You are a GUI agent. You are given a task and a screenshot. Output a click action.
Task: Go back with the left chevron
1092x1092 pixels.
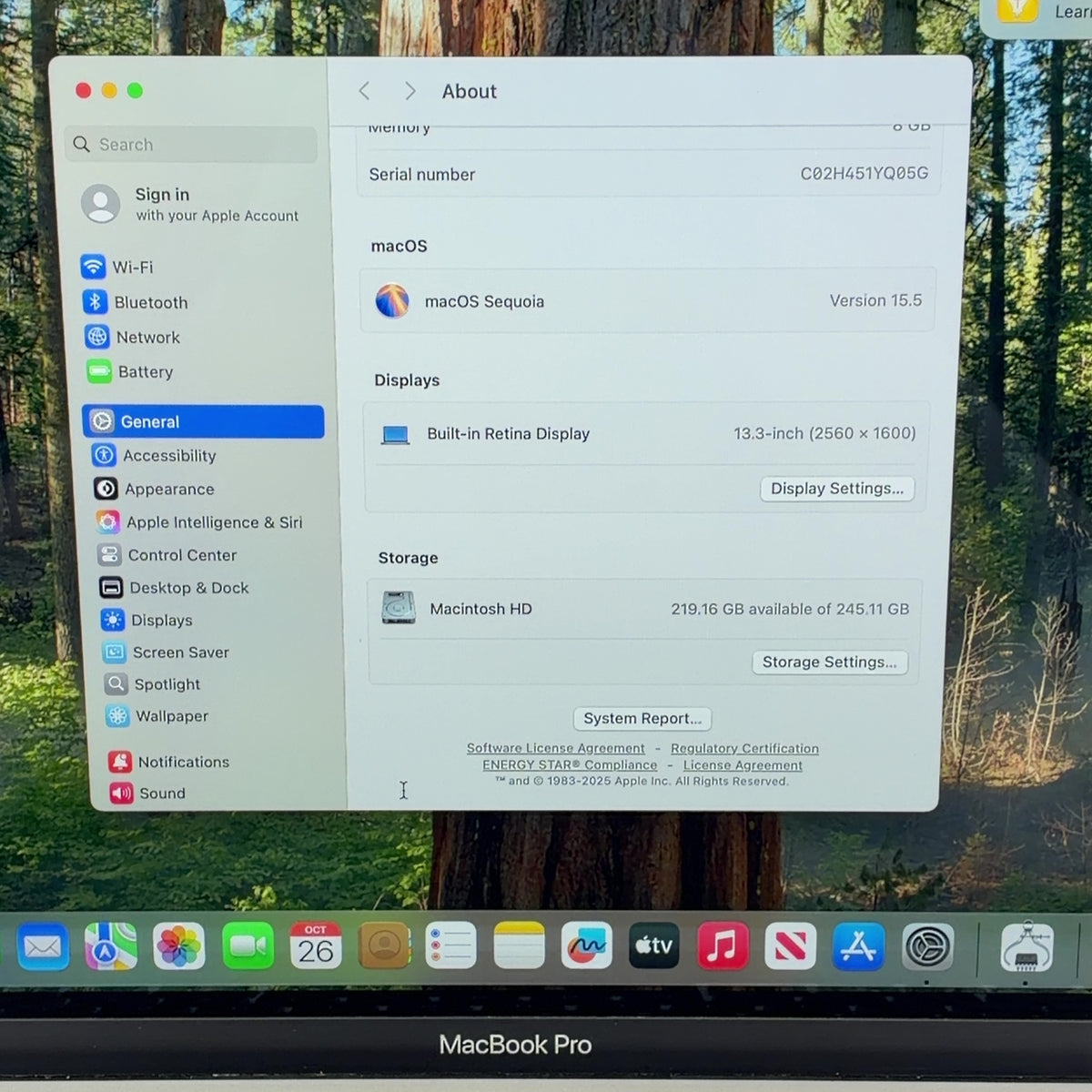365,91
